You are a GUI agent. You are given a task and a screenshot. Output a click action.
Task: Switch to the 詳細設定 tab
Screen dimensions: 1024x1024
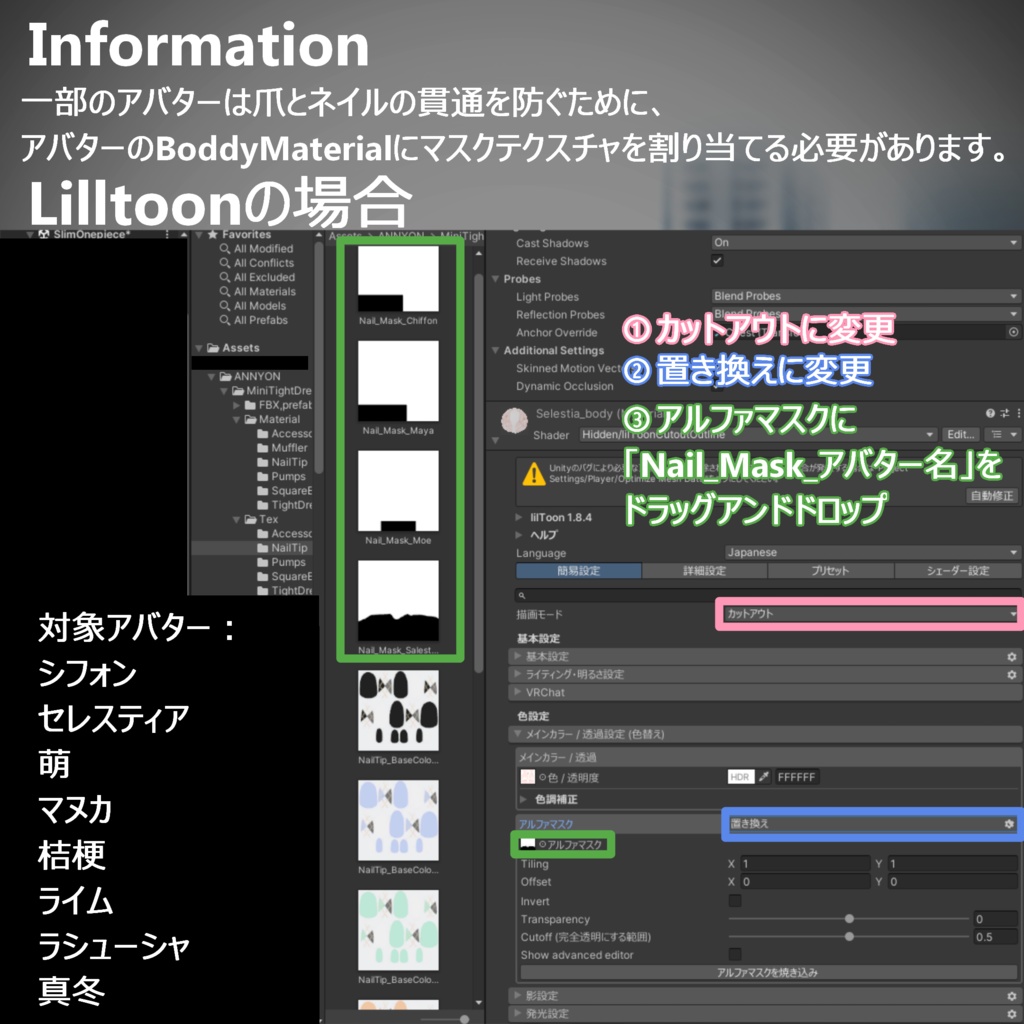tap(705, 571)
